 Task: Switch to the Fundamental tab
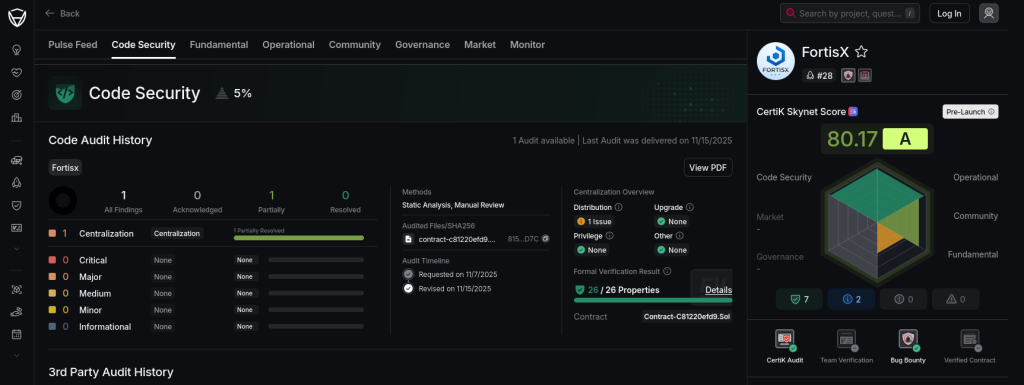pyautogui.click(x=219, y=44)
